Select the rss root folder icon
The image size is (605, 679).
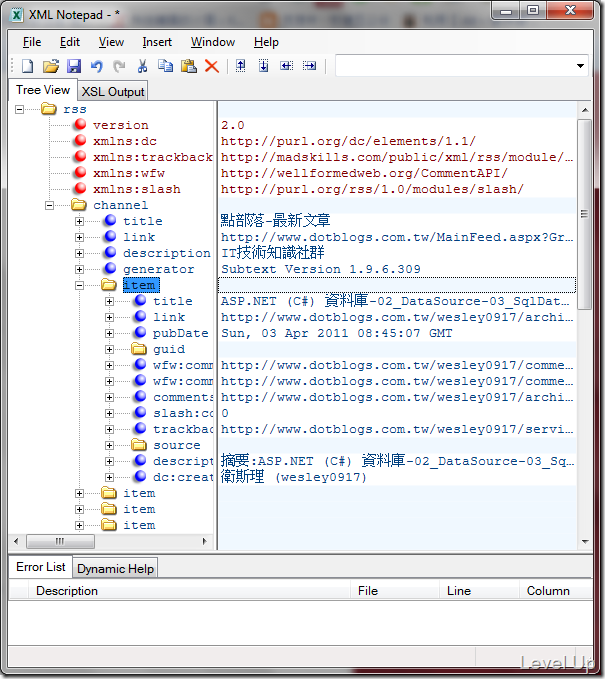pyautogui.click(x=49, y=109)
